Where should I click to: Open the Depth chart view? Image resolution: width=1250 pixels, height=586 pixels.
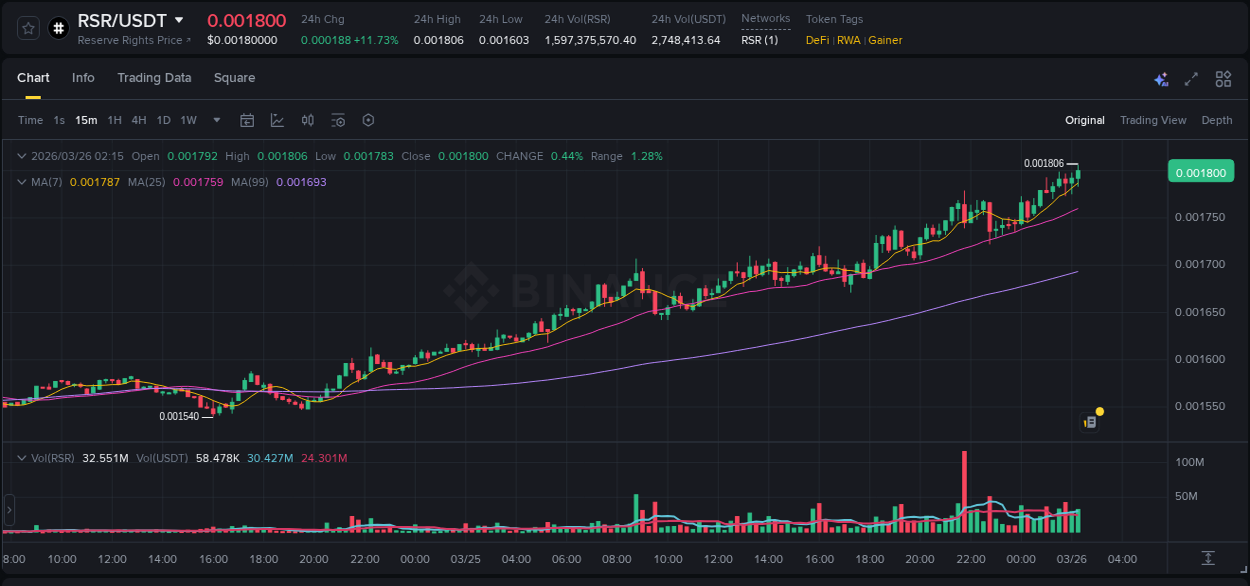tap(1217, 120)
